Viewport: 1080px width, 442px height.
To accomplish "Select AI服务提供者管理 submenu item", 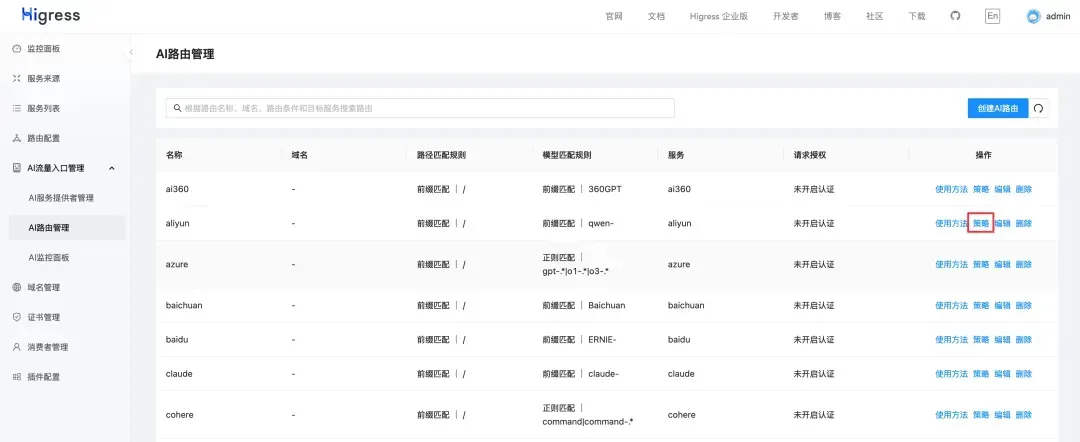I will [x=61, y=198].
